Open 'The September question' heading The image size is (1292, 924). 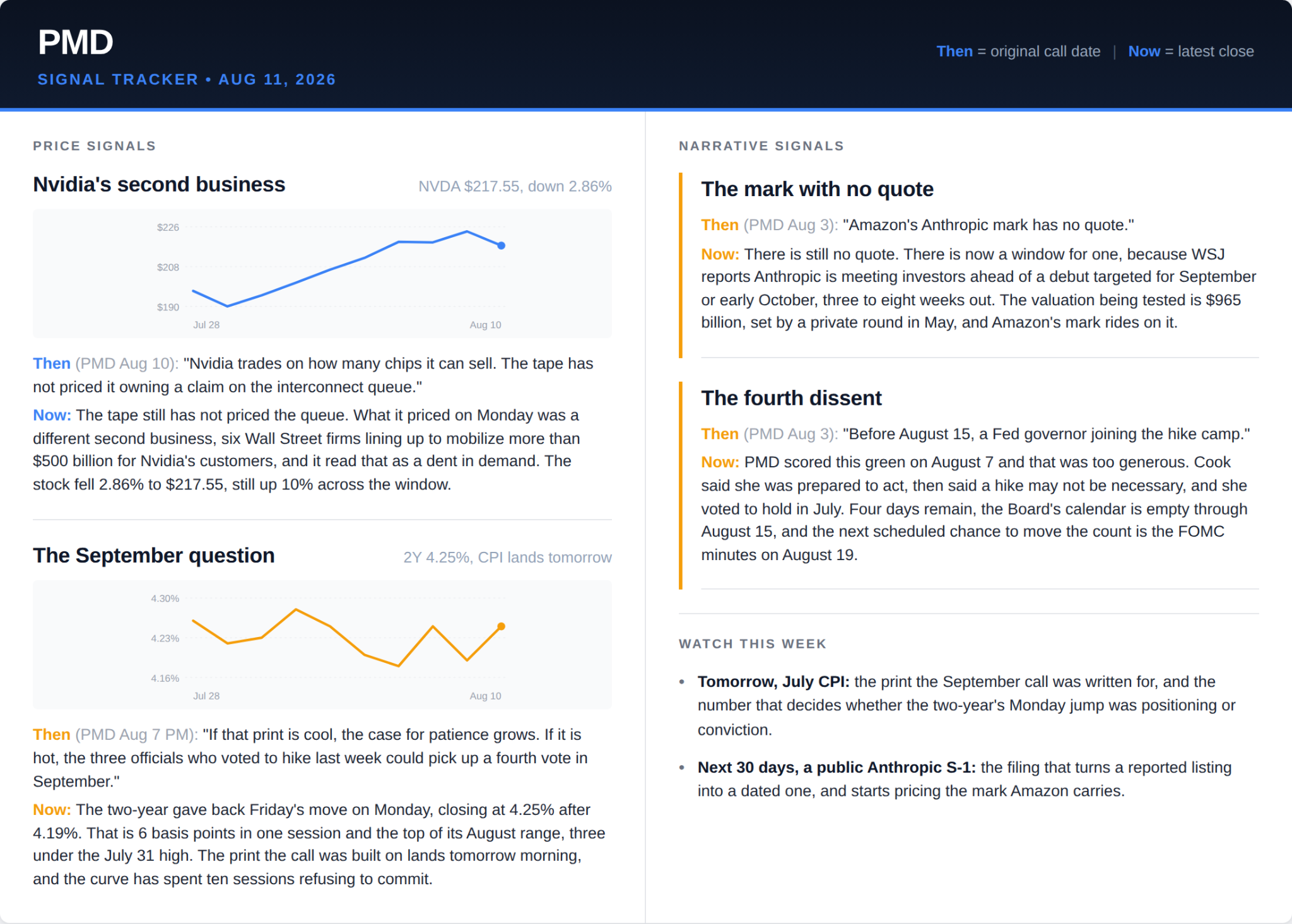(154, 555)
